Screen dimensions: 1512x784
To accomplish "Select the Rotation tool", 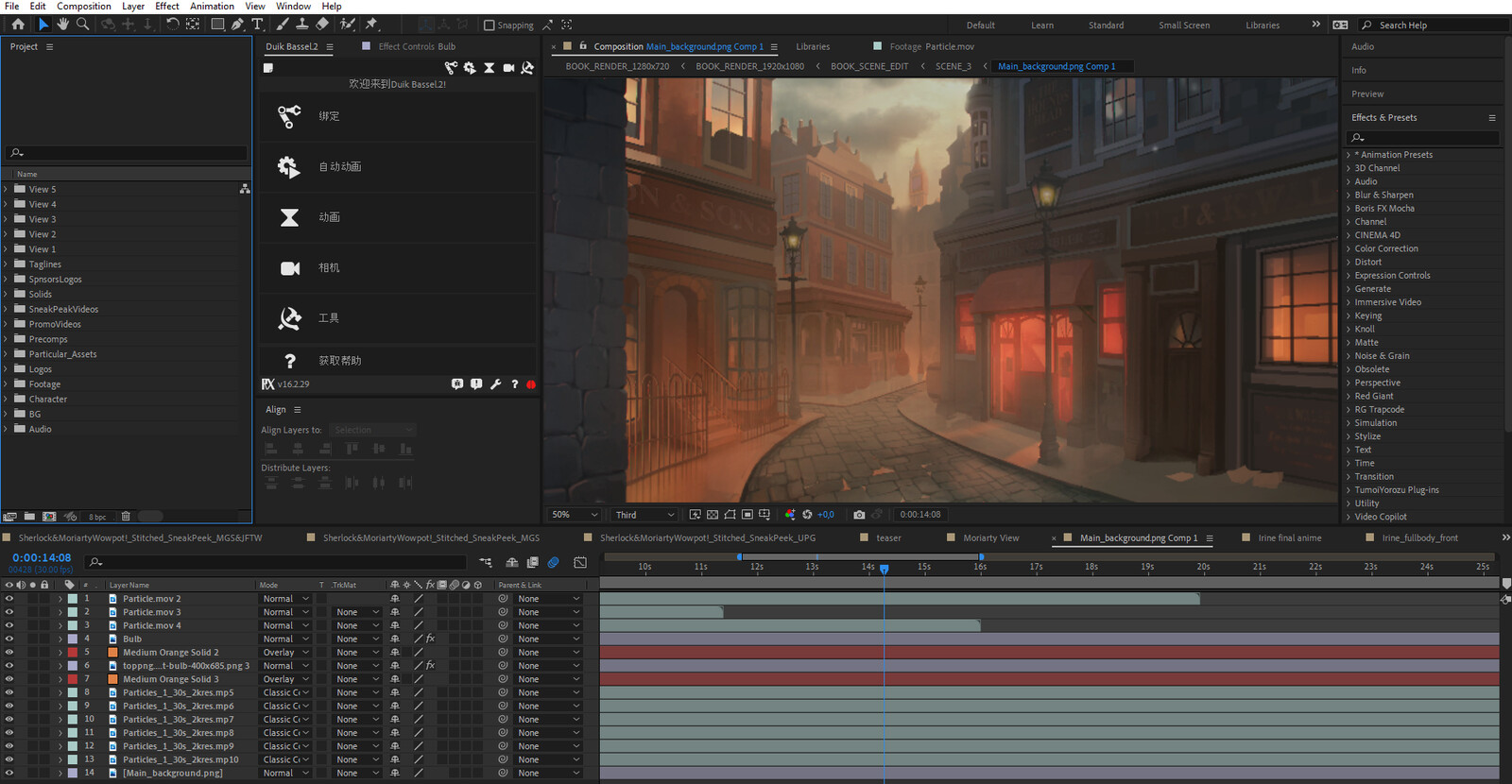I will pos(173,25).
